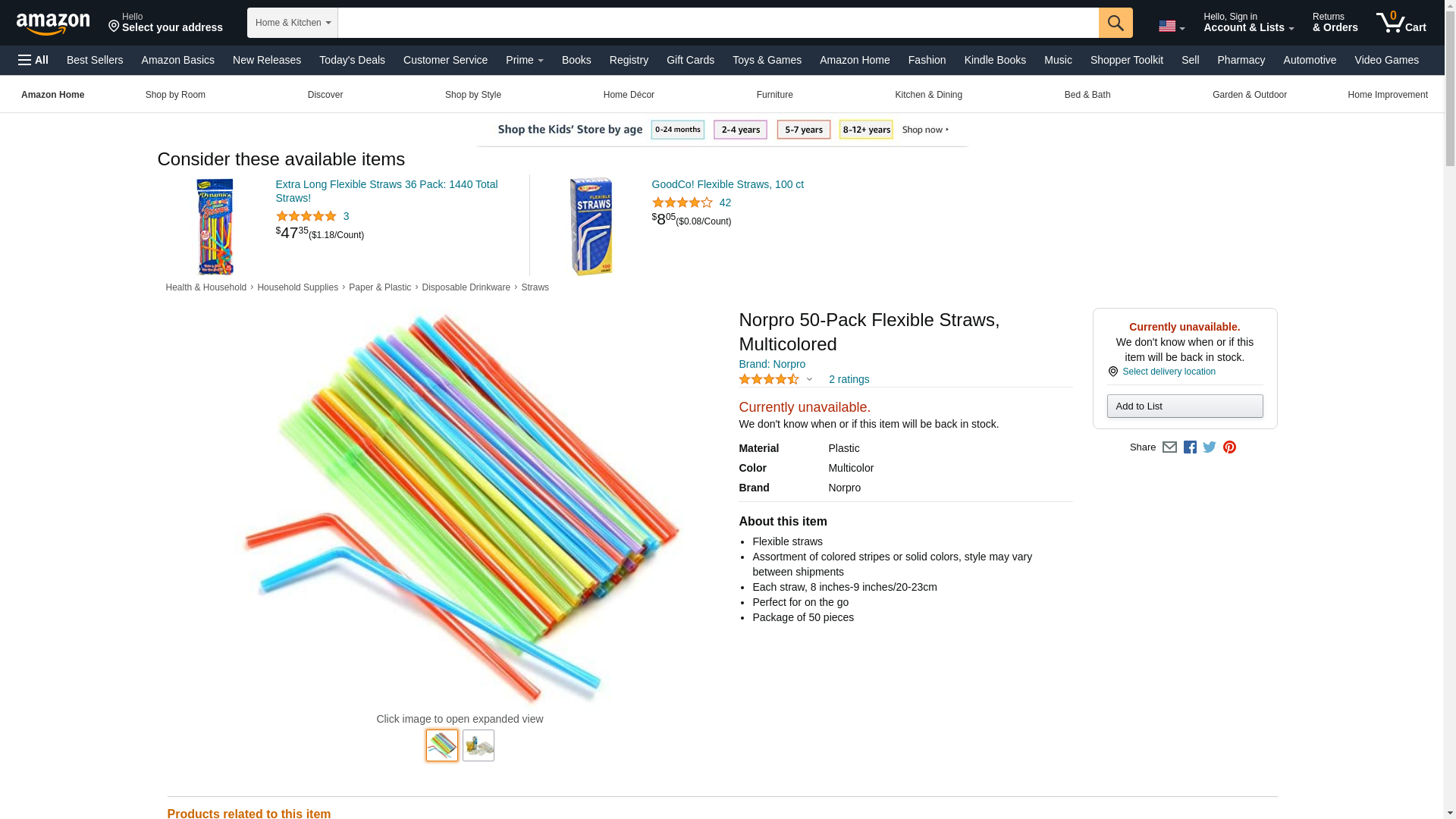Screen dimensions: 1456x819
Task: Open Kitchen & Dining category tab
Action: click(928, 95)
